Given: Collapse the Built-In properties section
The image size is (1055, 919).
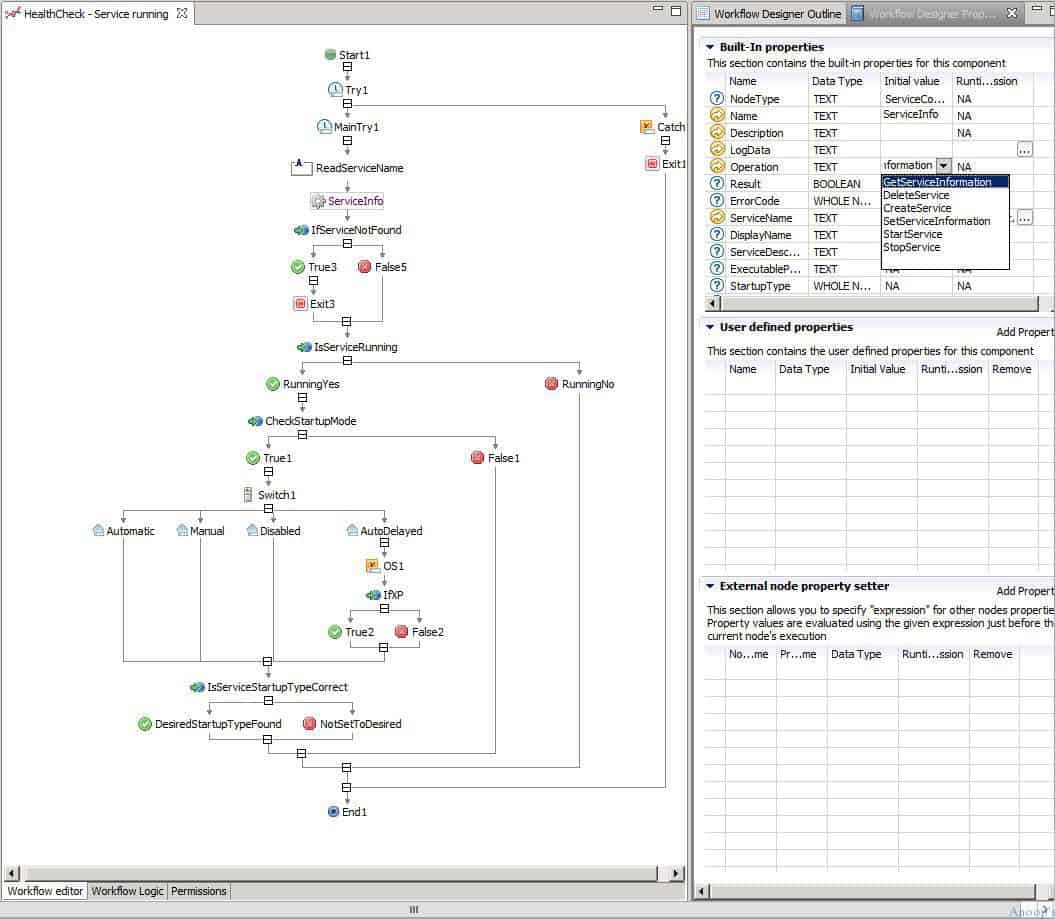Looking at the screenshot, I should click(x=710, y=47).
